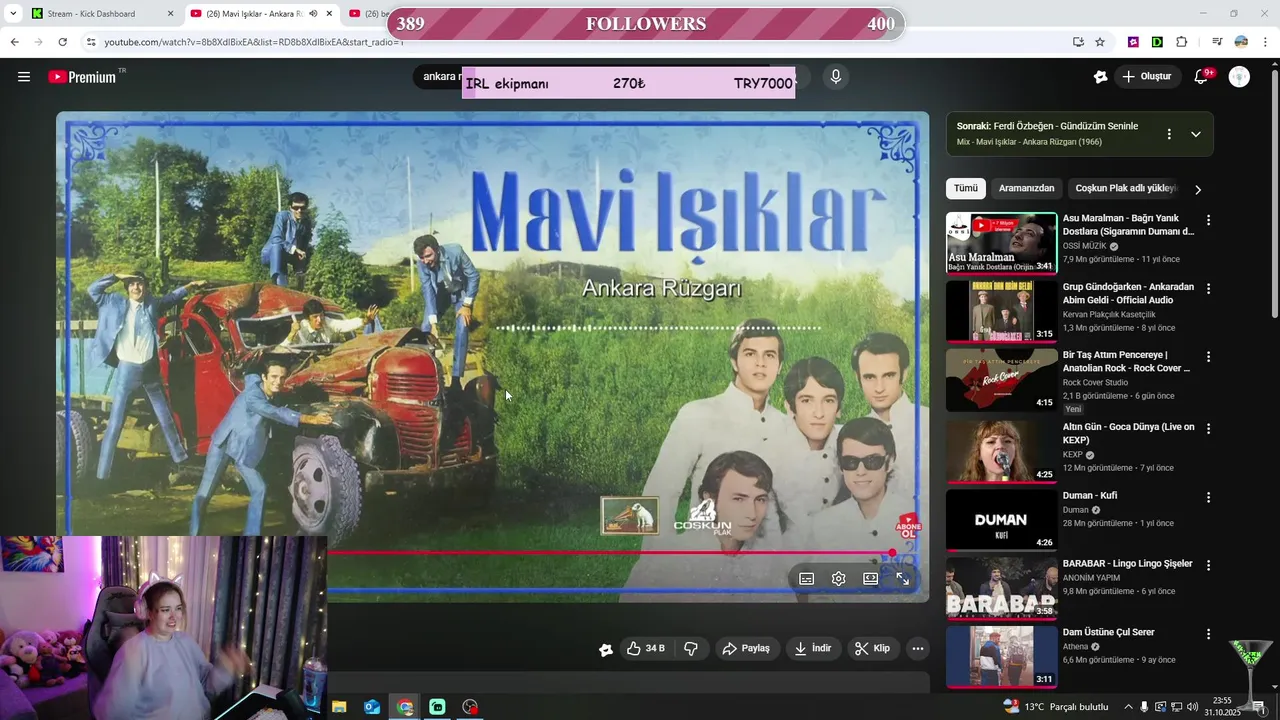Open Chrome profile avatar
This screenshot has width=1280, height=720.
(1241, 42)
